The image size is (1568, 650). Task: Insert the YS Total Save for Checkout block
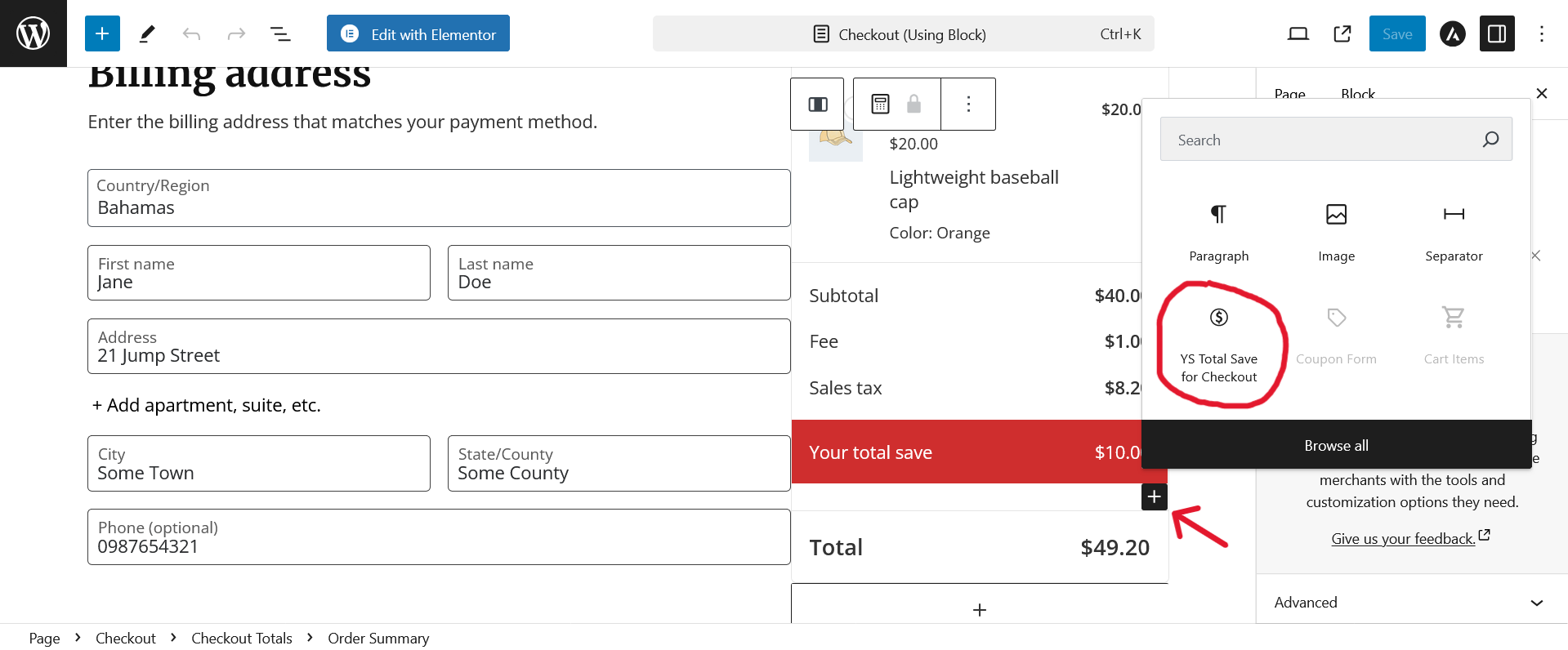(1218, 345)
